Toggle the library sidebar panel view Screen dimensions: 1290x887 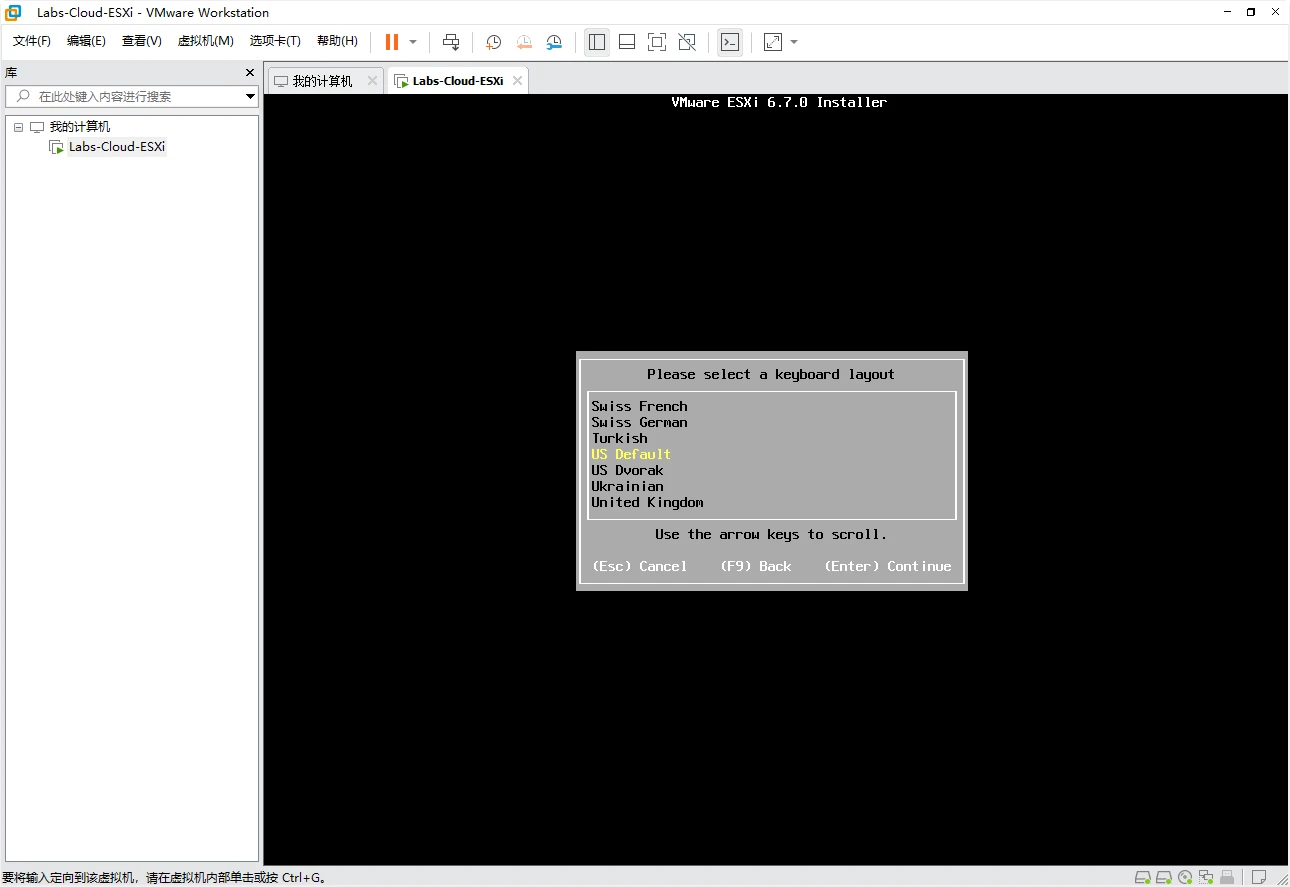597,42
